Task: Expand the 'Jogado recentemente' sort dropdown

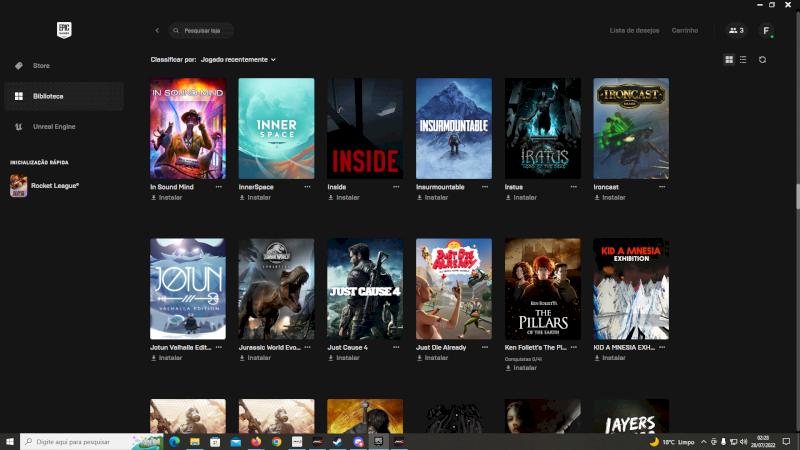Action: (238, 60)
